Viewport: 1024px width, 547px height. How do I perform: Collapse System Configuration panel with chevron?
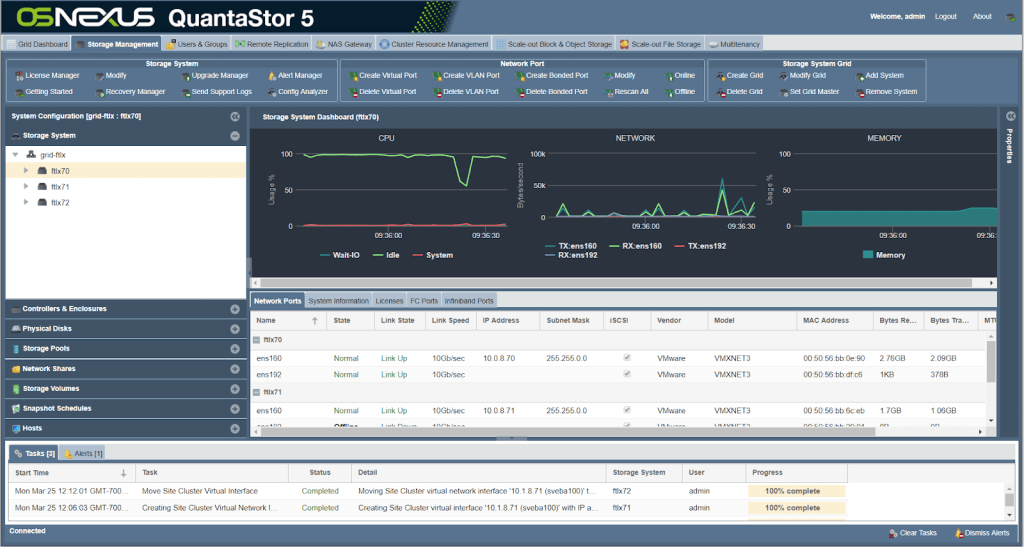tap(235, 116)
